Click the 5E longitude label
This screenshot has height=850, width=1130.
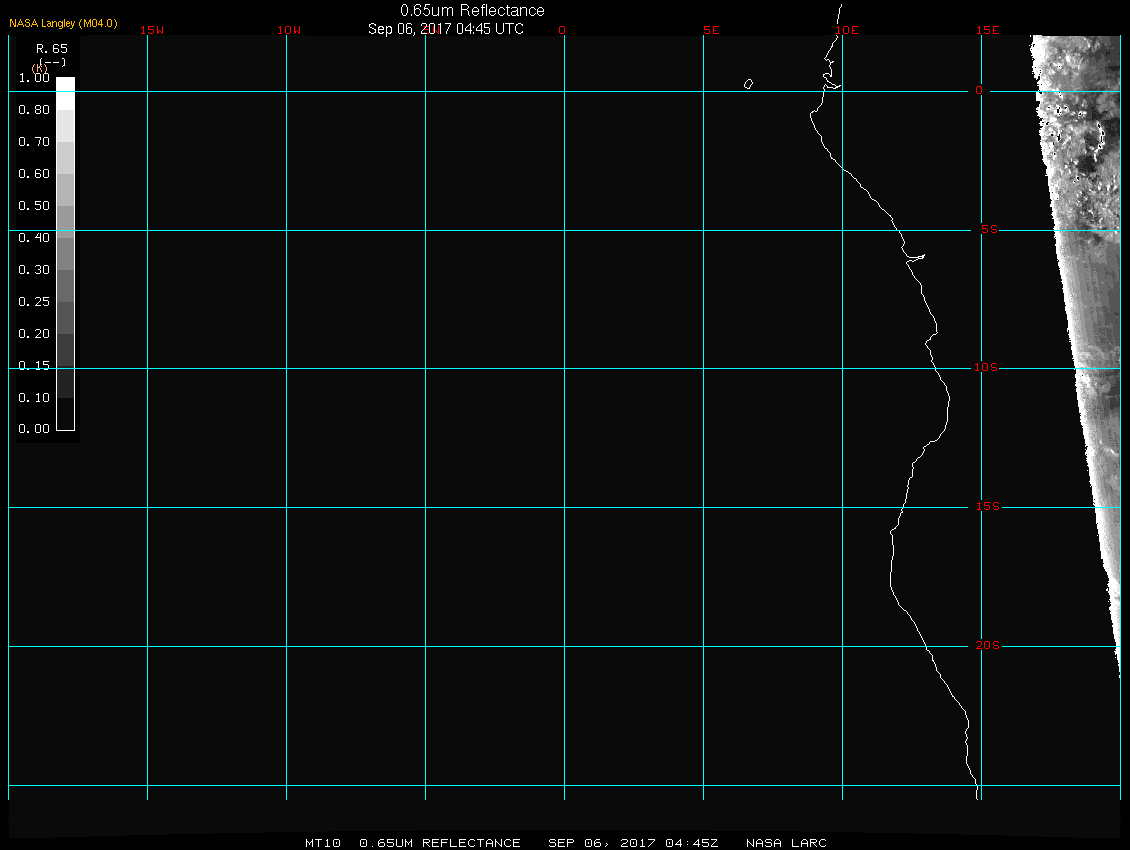click(711, 30)
